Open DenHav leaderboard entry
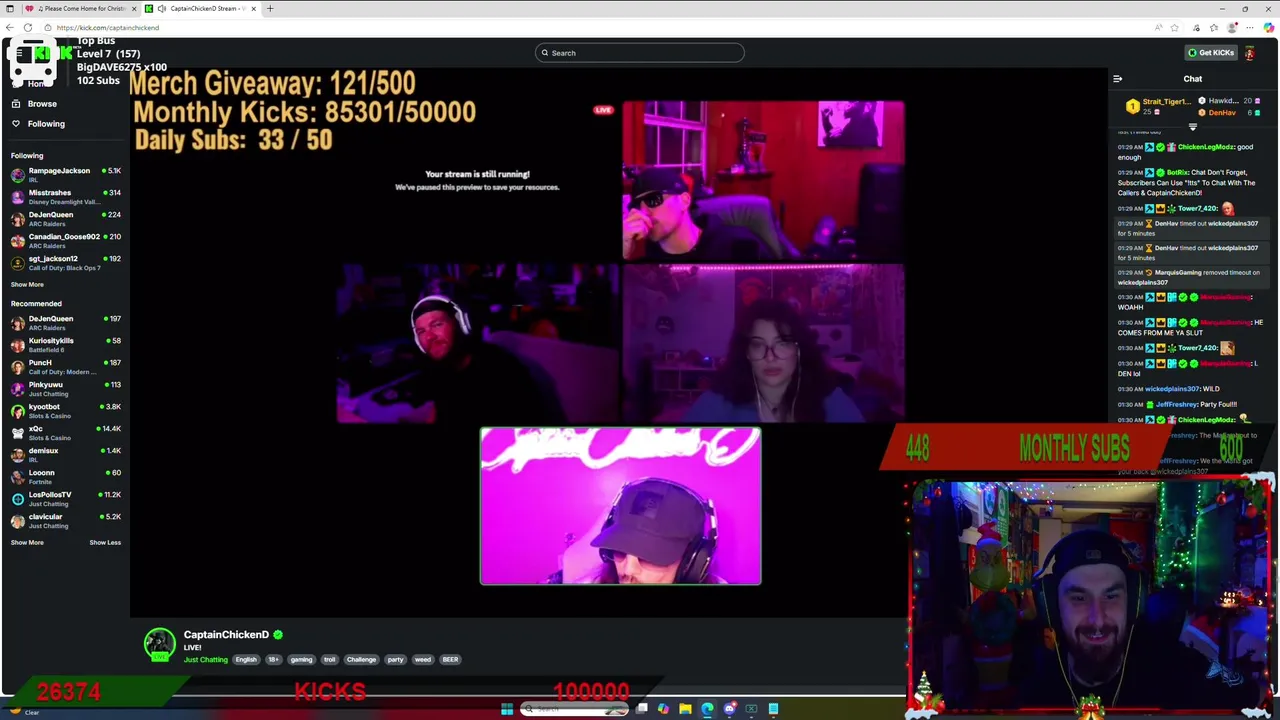This screenshot has height=720, width=1280. click(x=1227, y=112)
